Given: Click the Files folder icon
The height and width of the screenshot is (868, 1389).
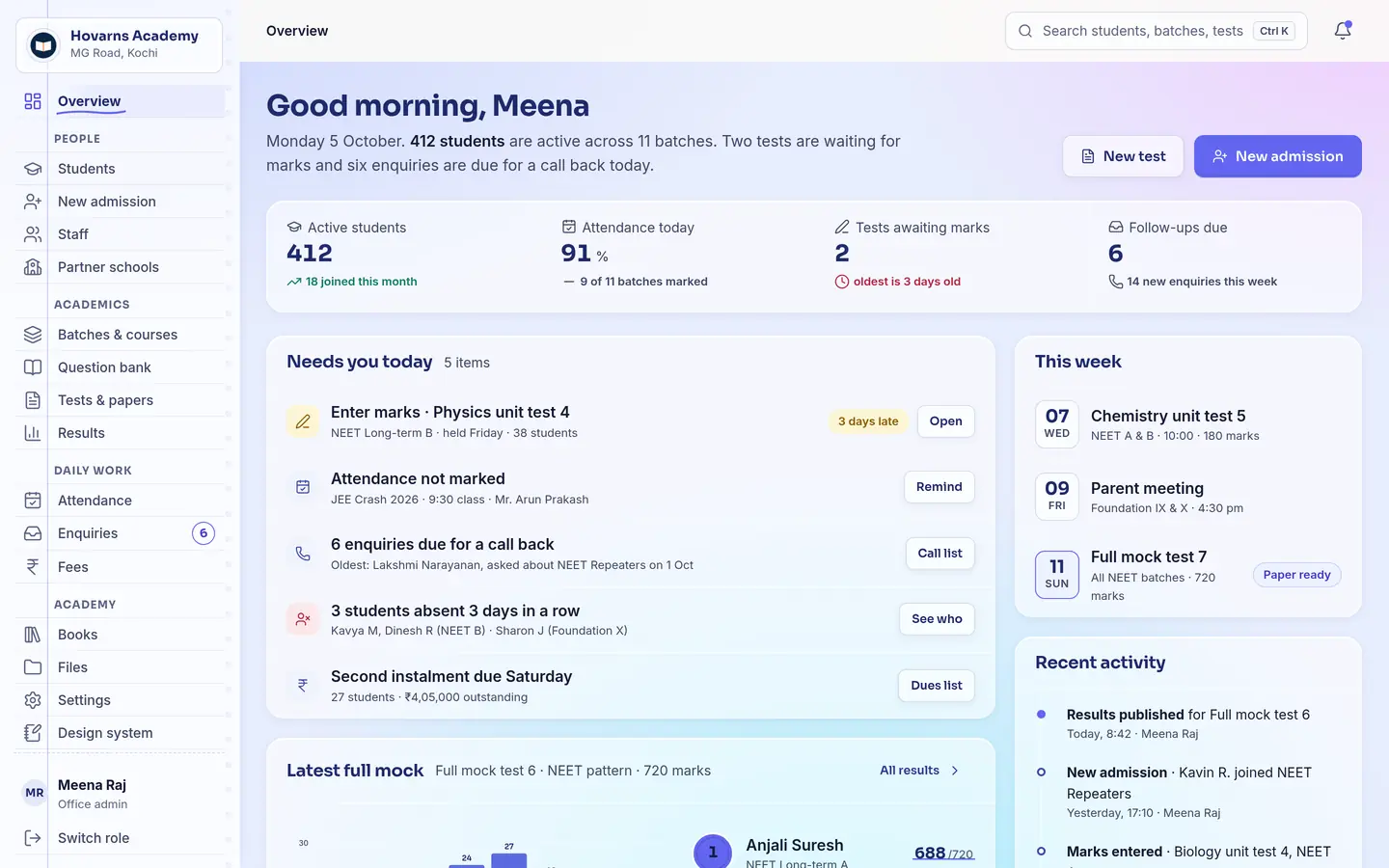Looking at the screenshot, I should pos(33,667).
